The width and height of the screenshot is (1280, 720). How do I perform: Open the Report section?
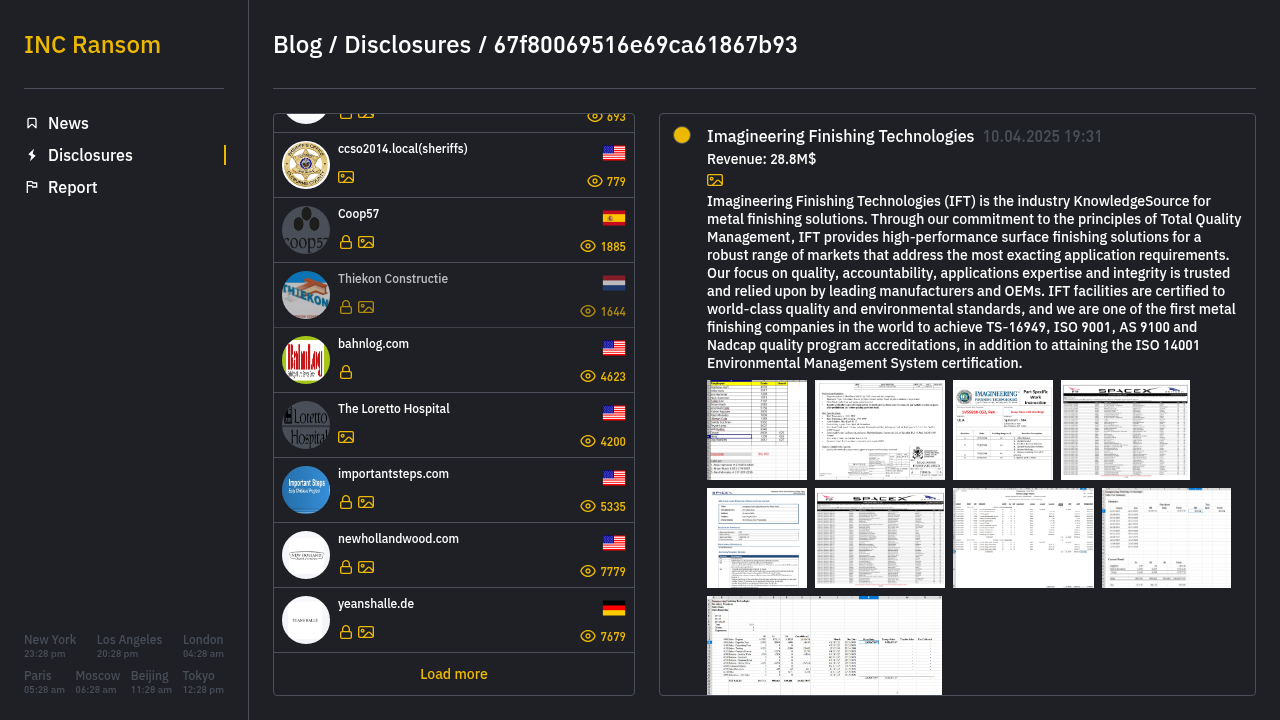coord(72,187)
